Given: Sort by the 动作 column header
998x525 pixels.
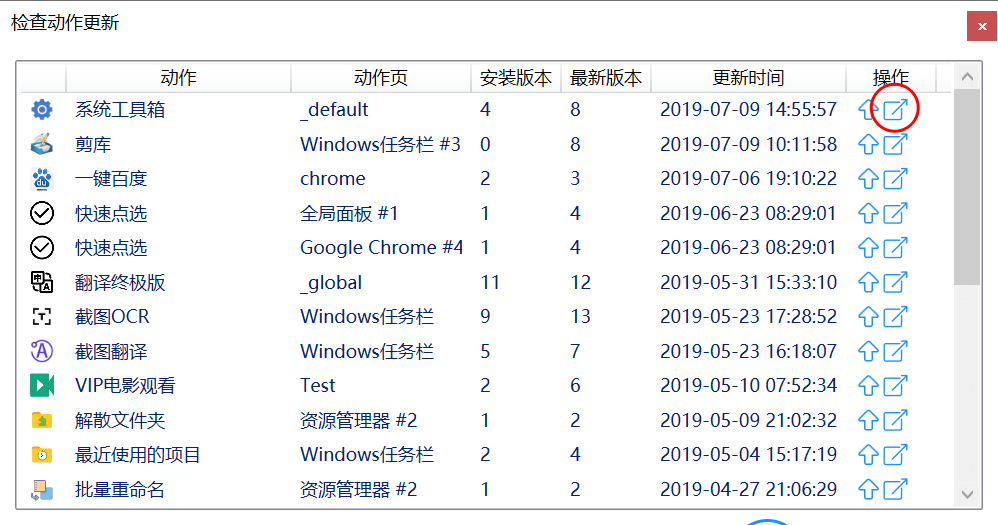Looking at the screenshot, I should click(178, 78).
